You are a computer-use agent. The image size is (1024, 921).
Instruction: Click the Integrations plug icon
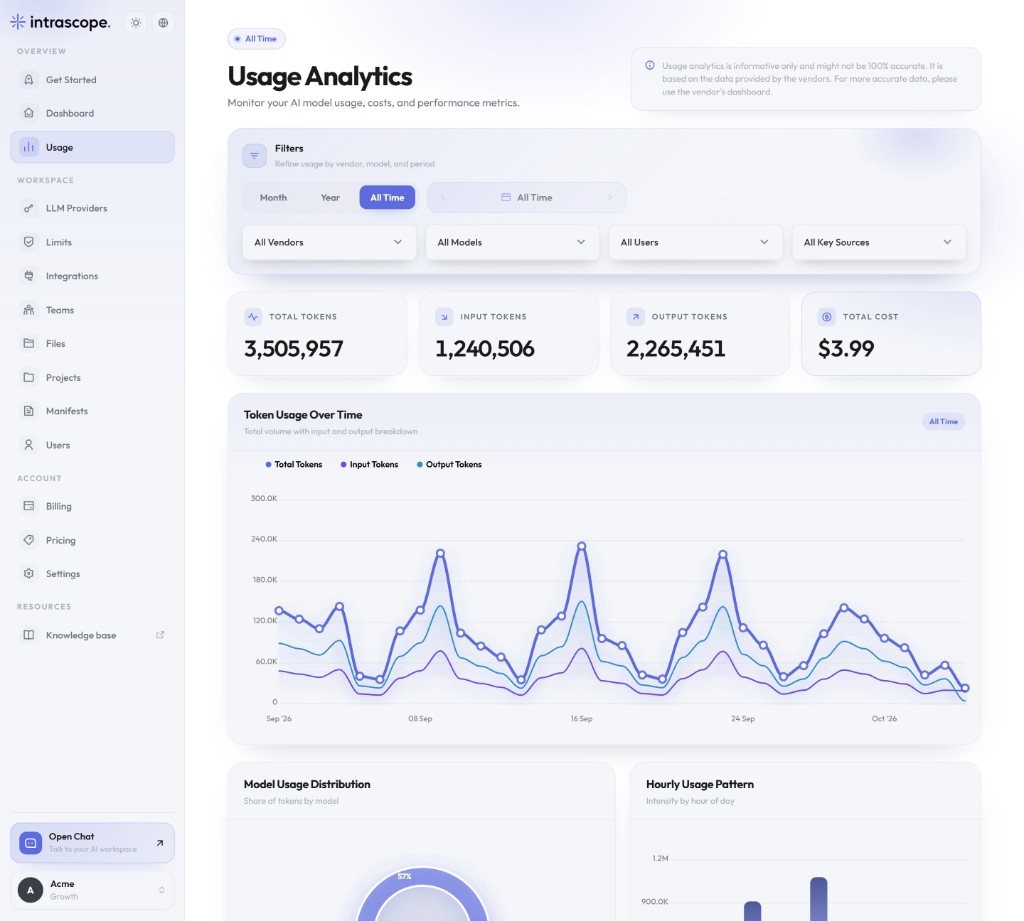pos(29,276)
